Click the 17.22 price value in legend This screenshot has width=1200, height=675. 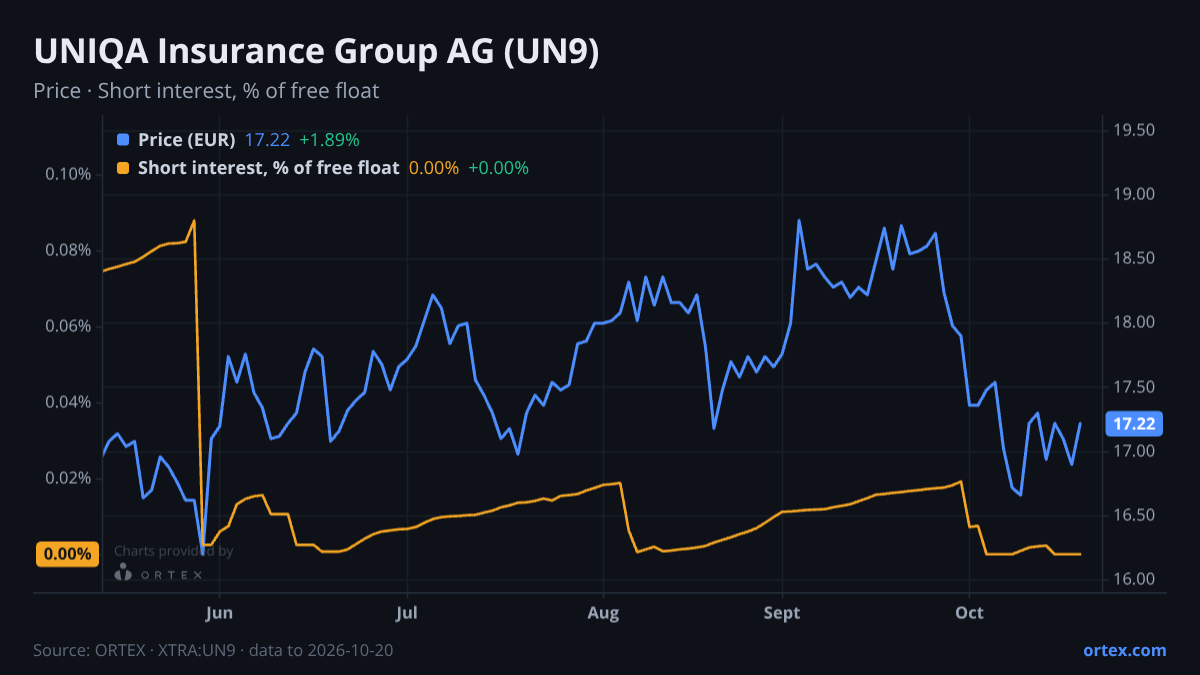267,140
